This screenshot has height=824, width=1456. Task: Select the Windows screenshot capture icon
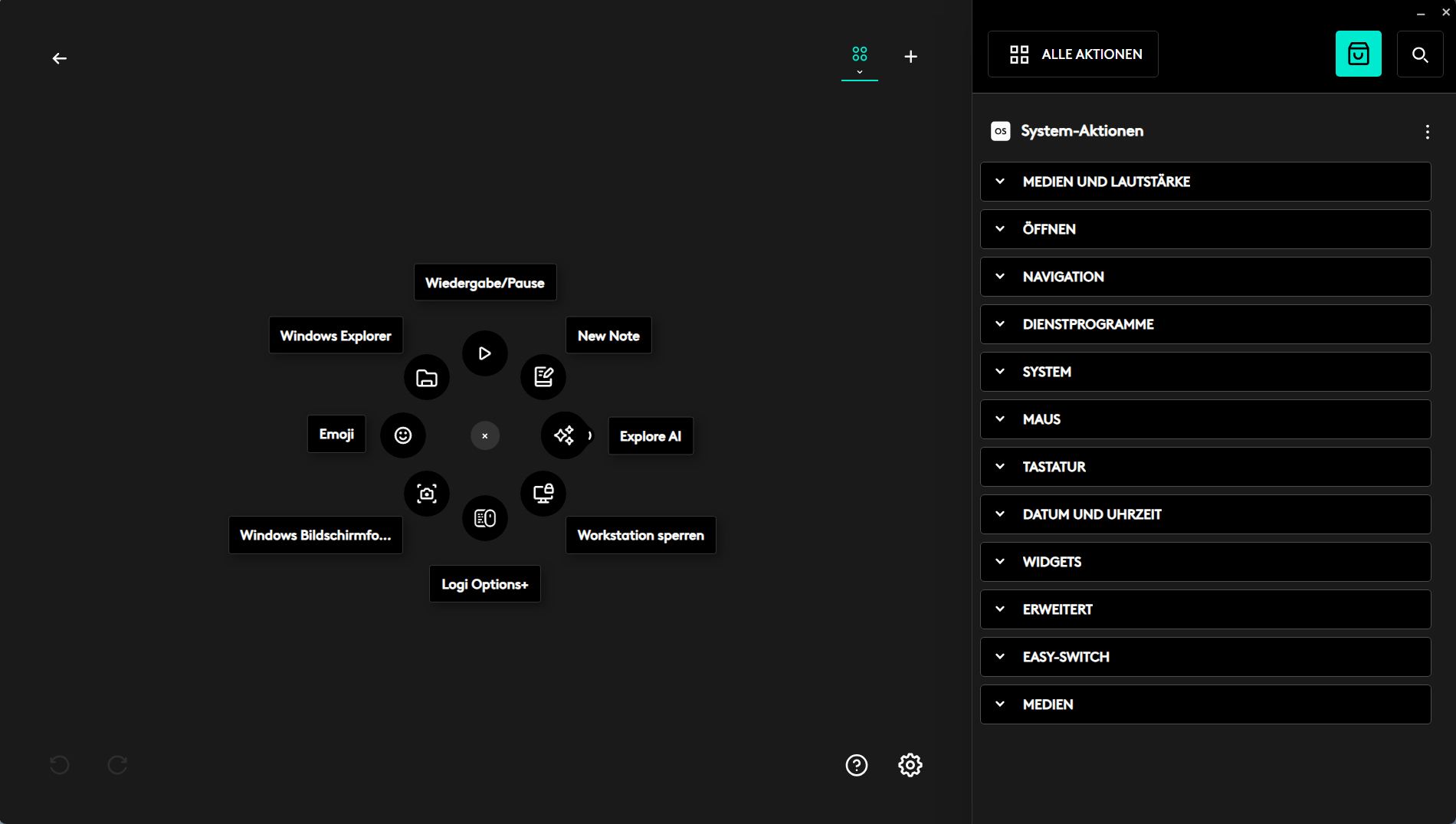coord(427,494)
